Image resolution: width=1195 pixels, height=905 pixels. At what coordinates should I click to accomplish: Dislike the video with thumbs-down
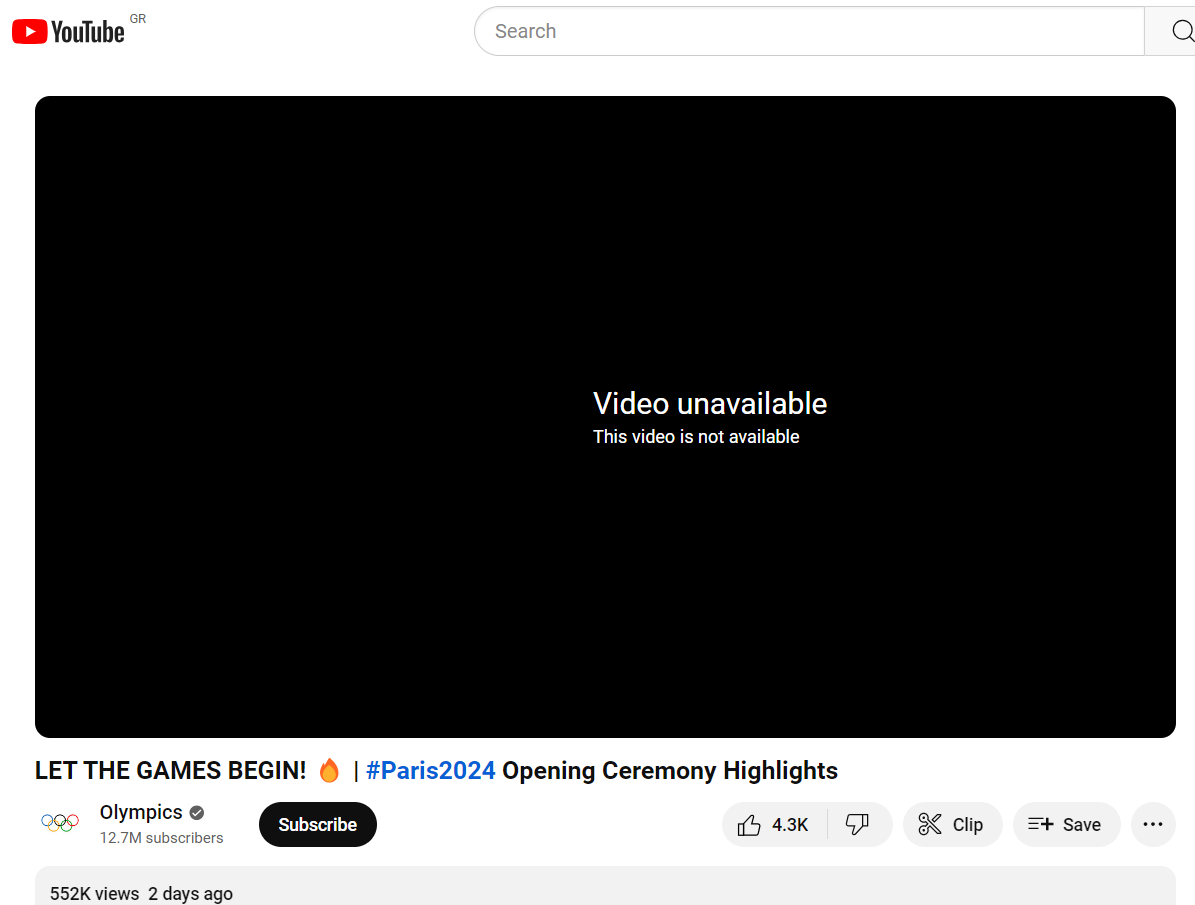pos(858,825)
